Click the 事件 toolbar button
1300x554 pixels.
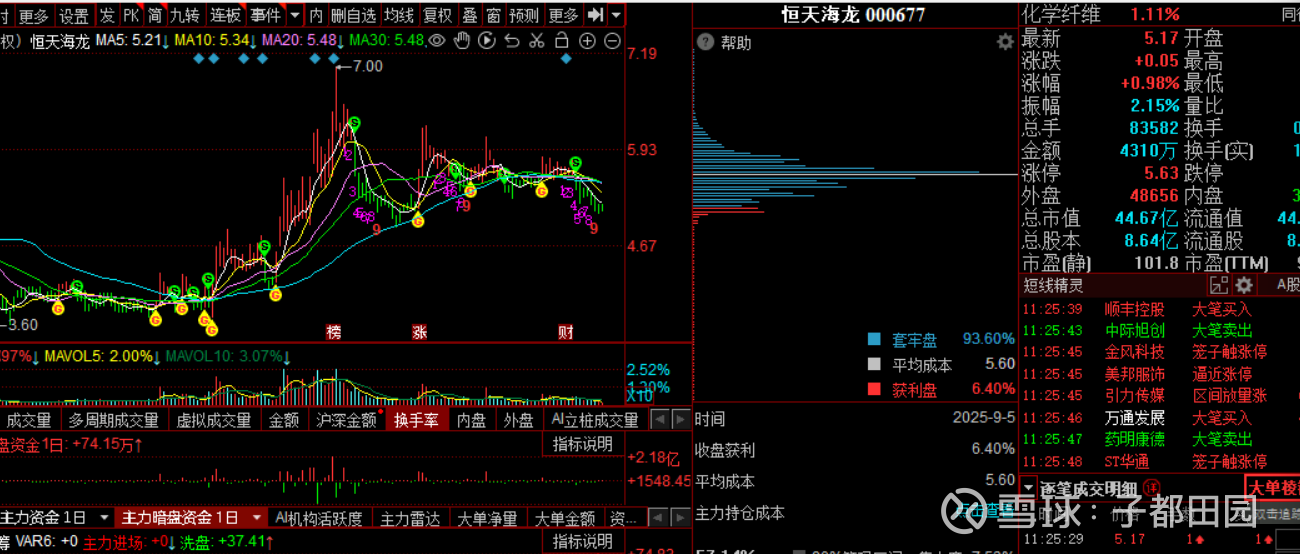[x=266, y=15]
